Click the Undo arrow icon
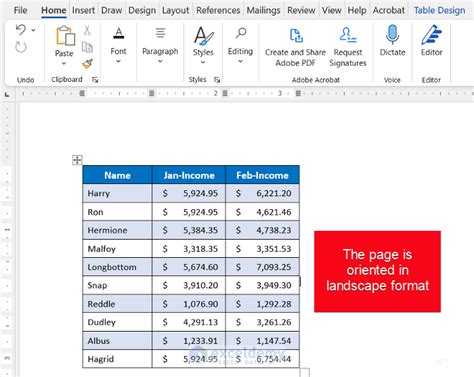Viewport: 474px width, 377px height. point(21,30)
